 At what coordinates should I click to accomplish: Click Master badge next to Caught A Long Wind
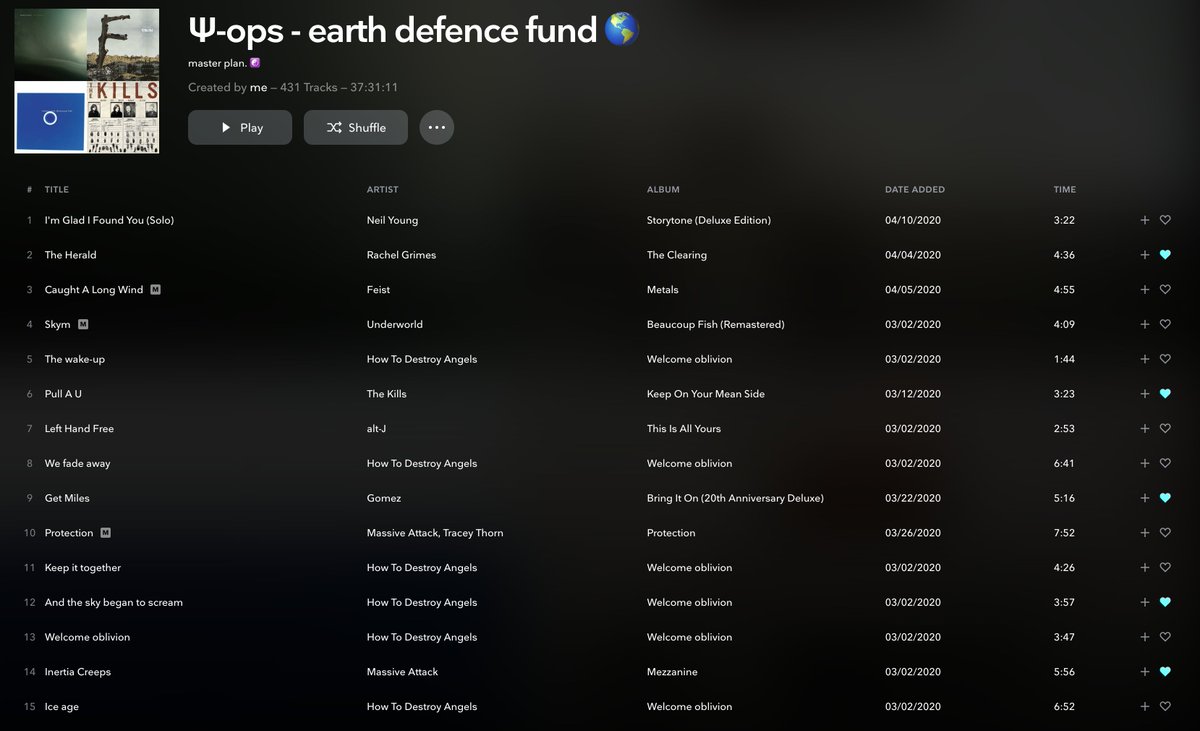tap(155, 290)
